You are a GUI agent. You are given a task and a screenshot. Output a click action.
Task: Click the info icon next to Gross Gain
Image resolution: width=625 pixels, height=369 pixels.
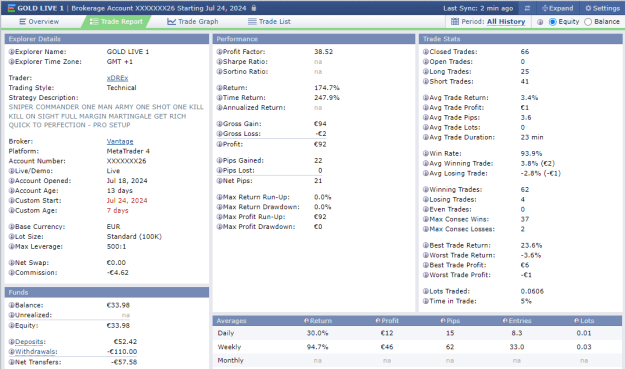[x=219, y=124]
